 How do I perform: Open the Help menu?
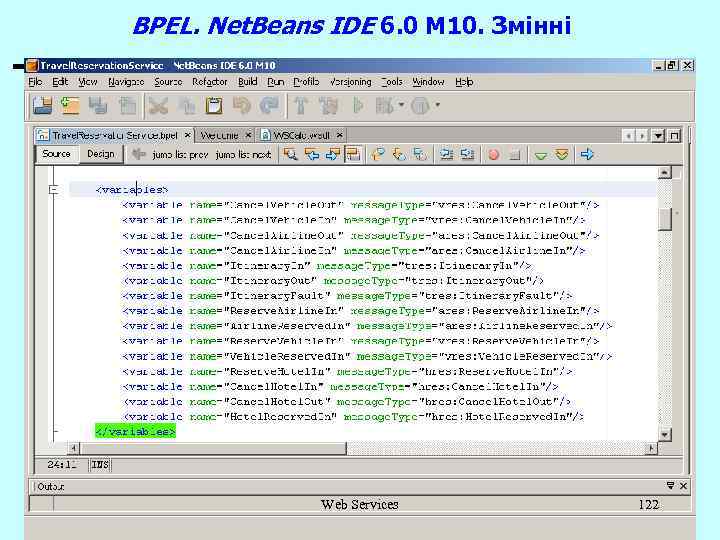coord(464,82)
